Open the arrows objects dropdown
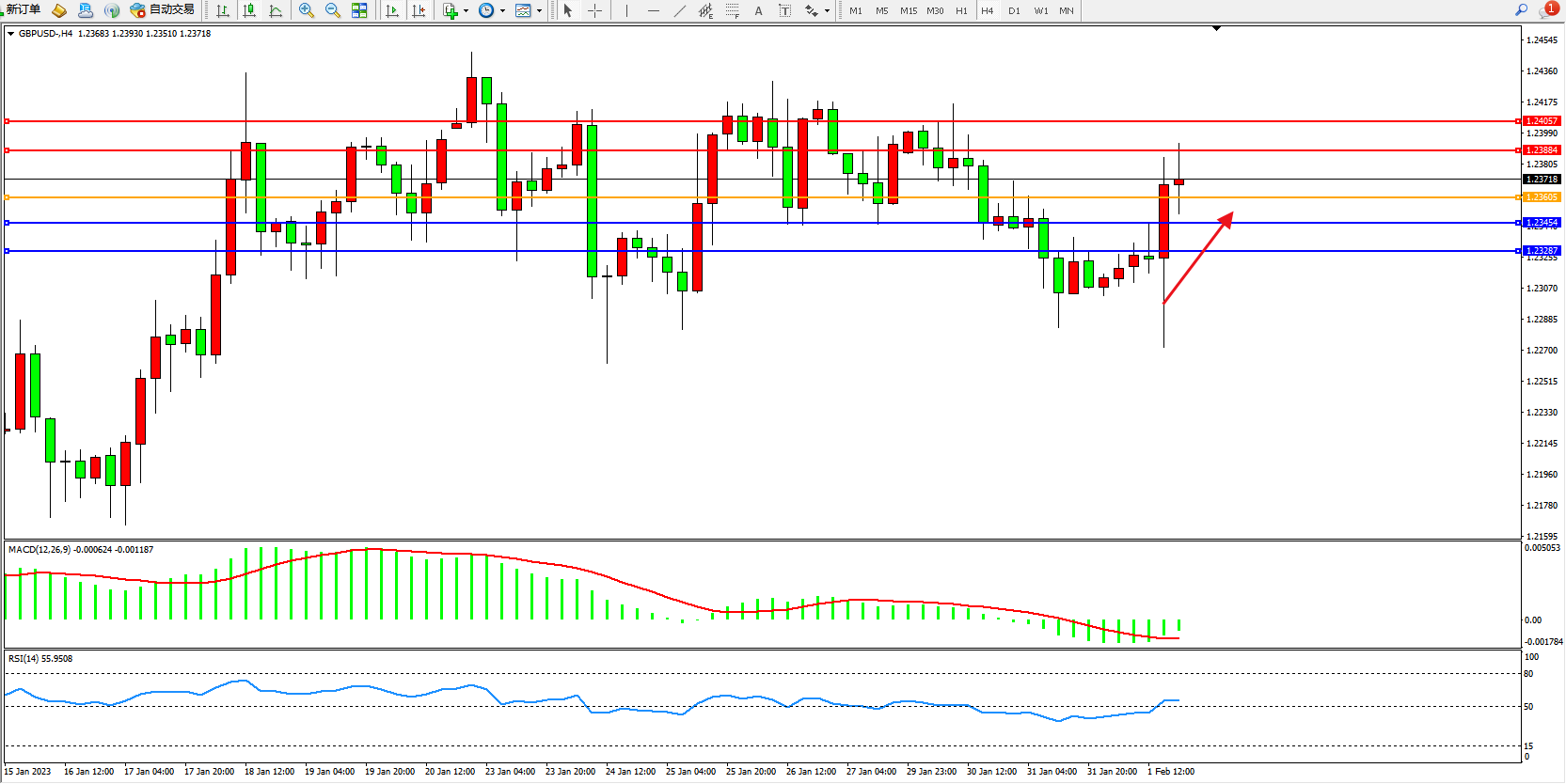Image resolution: width=1566 pixels, height=784 pixels. [x=827, y=11]
